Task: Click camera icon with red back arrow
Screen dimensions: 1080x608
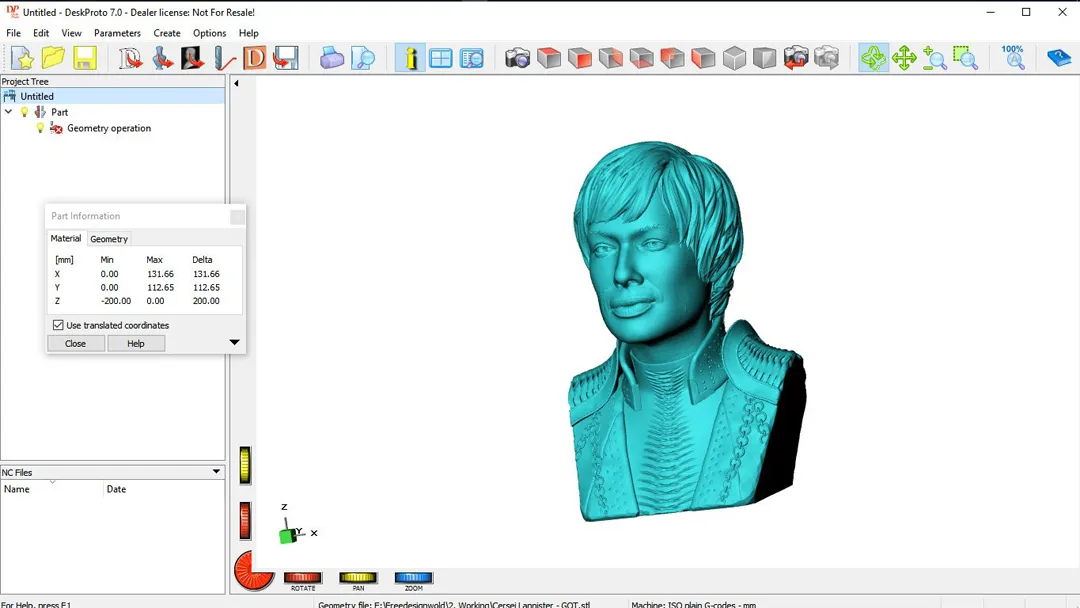Action: pos(796,58)
